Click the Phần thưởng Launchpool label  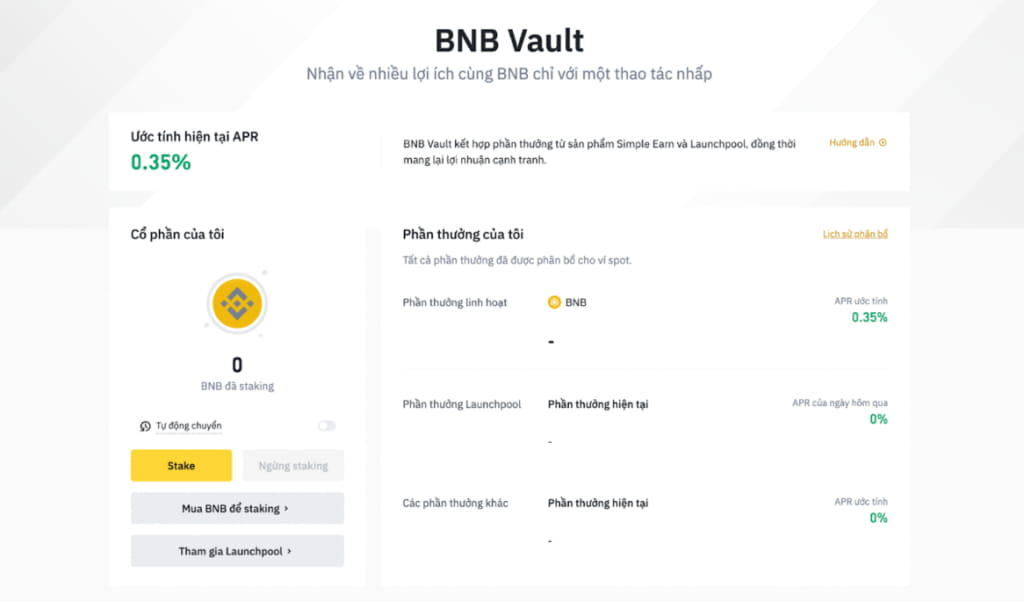[x=465, y=404]
